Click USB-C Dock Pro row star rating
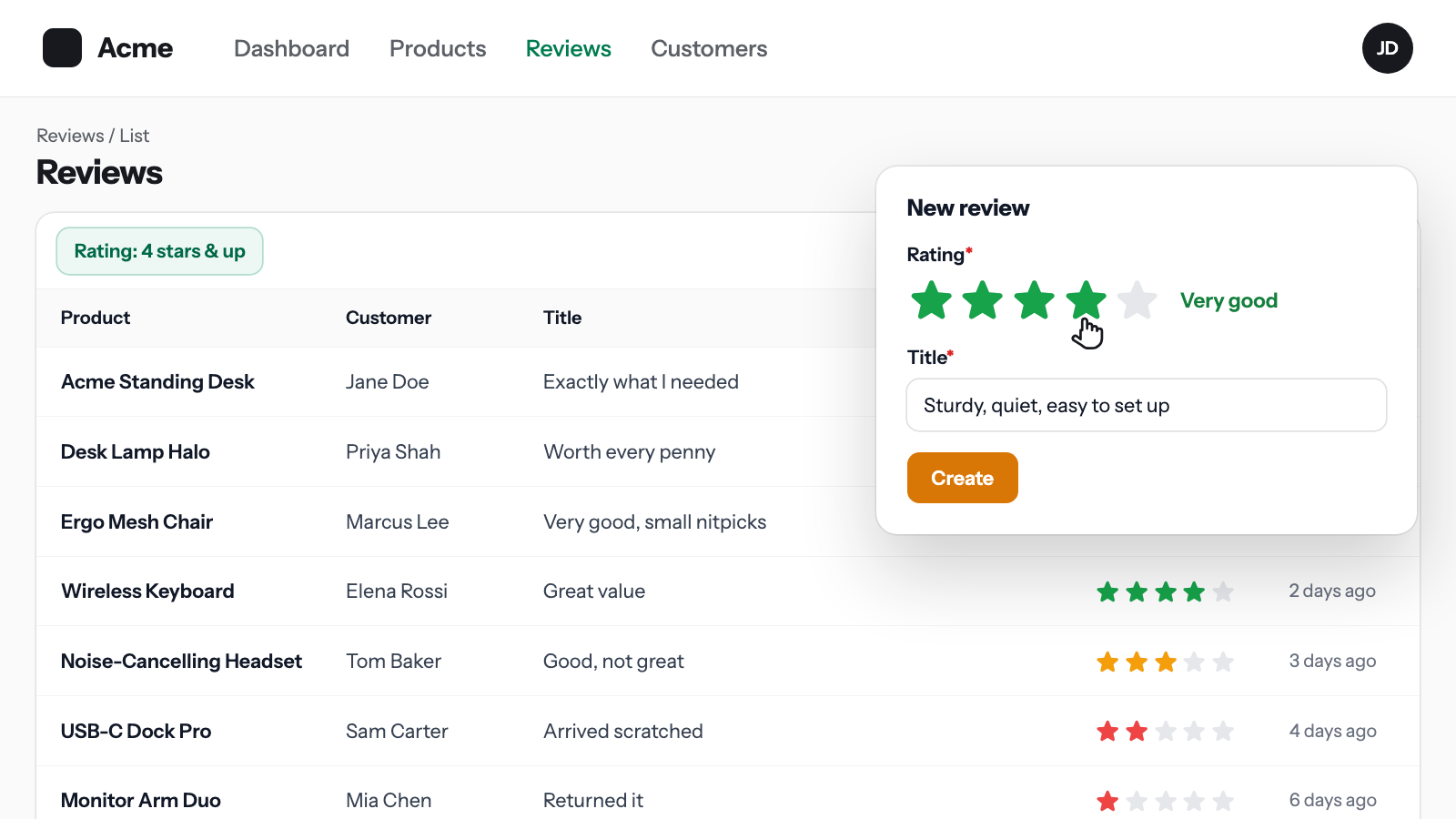The image size is (1456, 819). pos(1165,731)
